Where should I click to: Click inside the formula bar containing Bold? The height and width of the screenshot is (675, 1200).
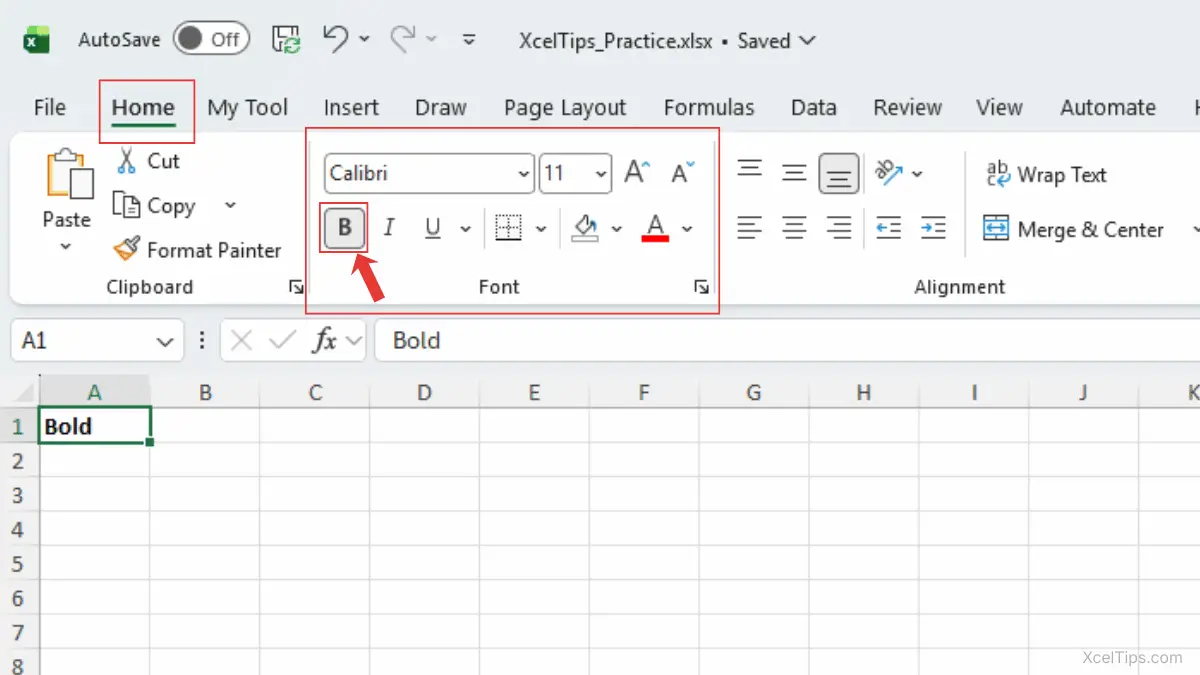(x=780, y=341)
